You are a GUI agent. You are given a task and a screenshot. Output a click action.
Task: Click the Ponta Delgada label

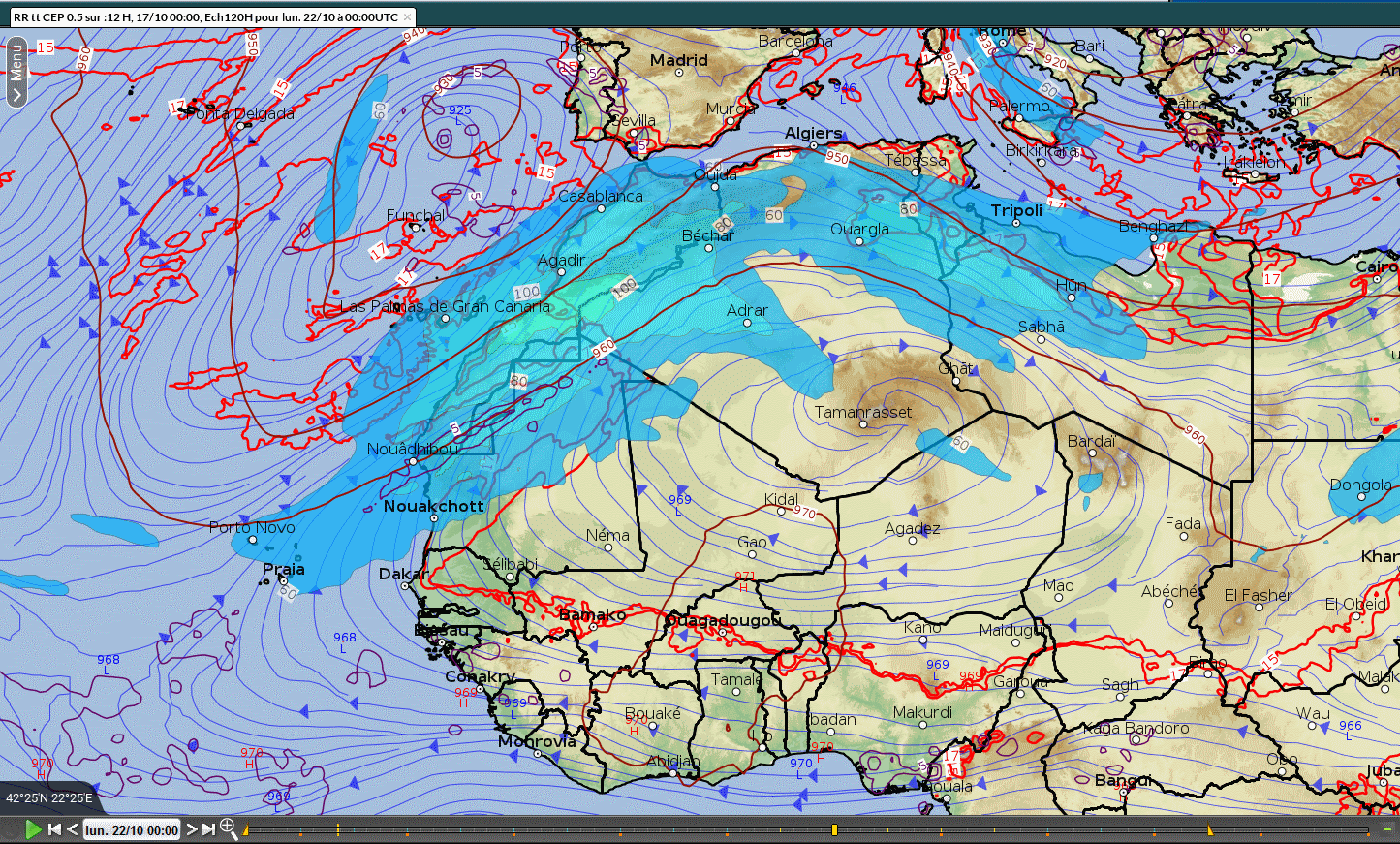(239, 113)
